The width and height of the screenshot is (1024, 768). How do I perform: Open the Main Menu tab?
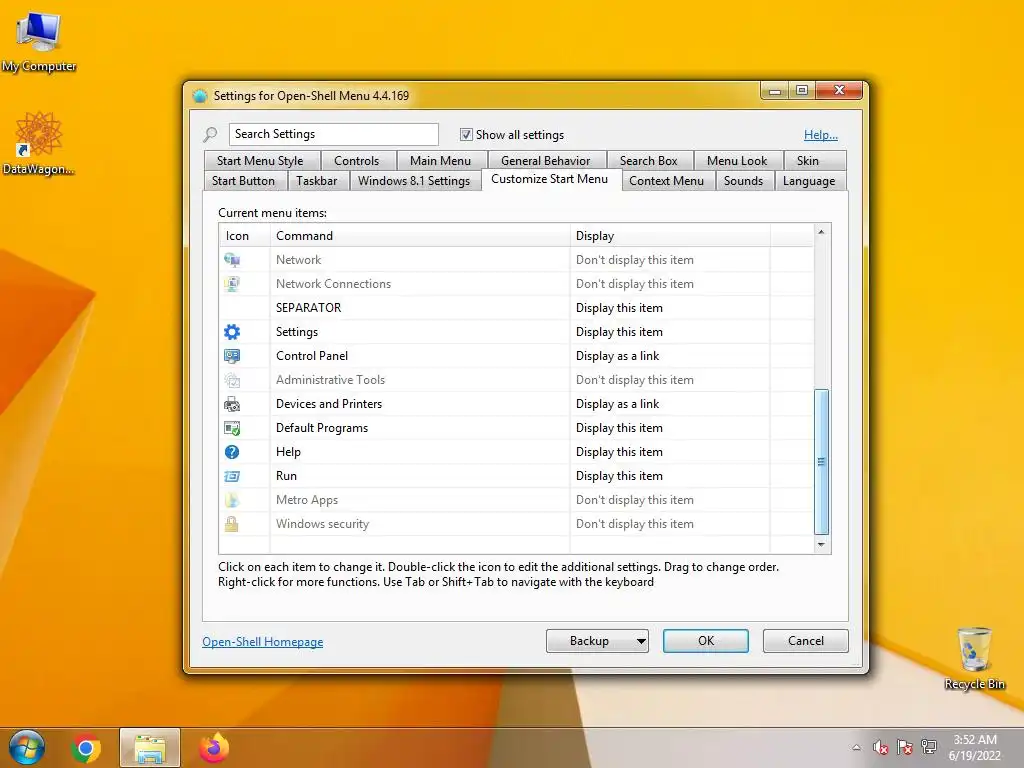coord(441,161)
